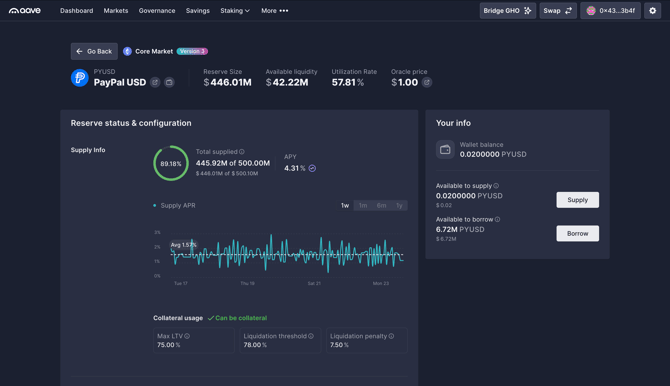The width and height of the screenshot is (670, 386).
Task: Click Reserve status & configuration heading
Action: coord(131,123)
